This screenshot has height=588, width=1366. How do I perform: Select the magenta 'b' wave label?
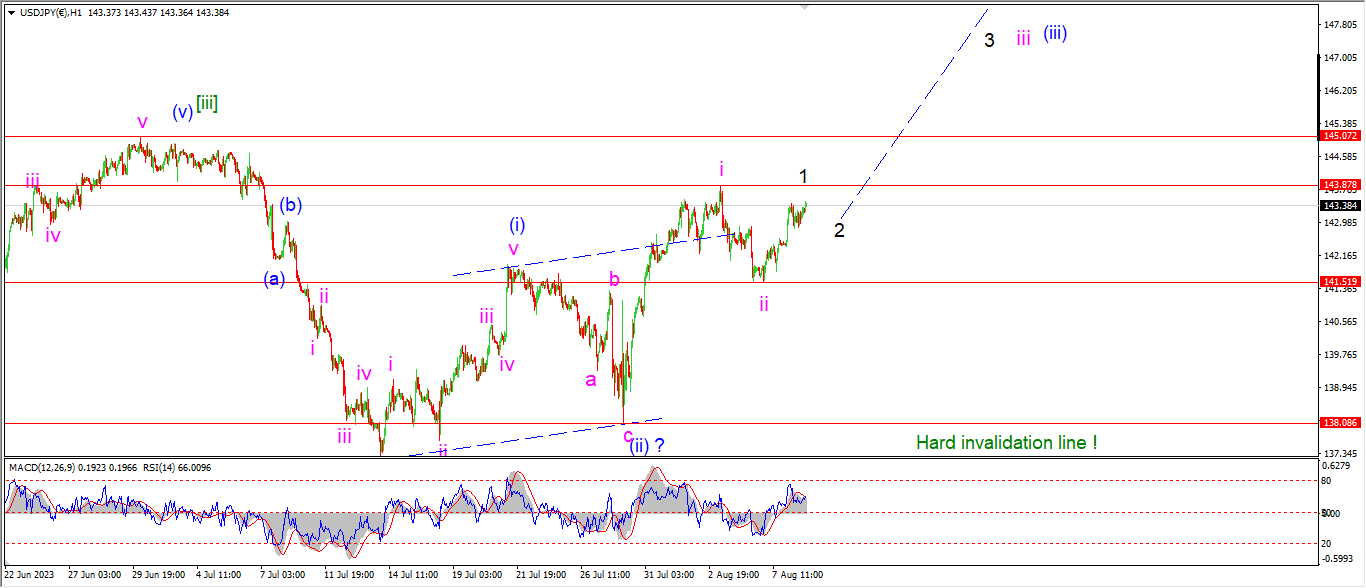615,280
